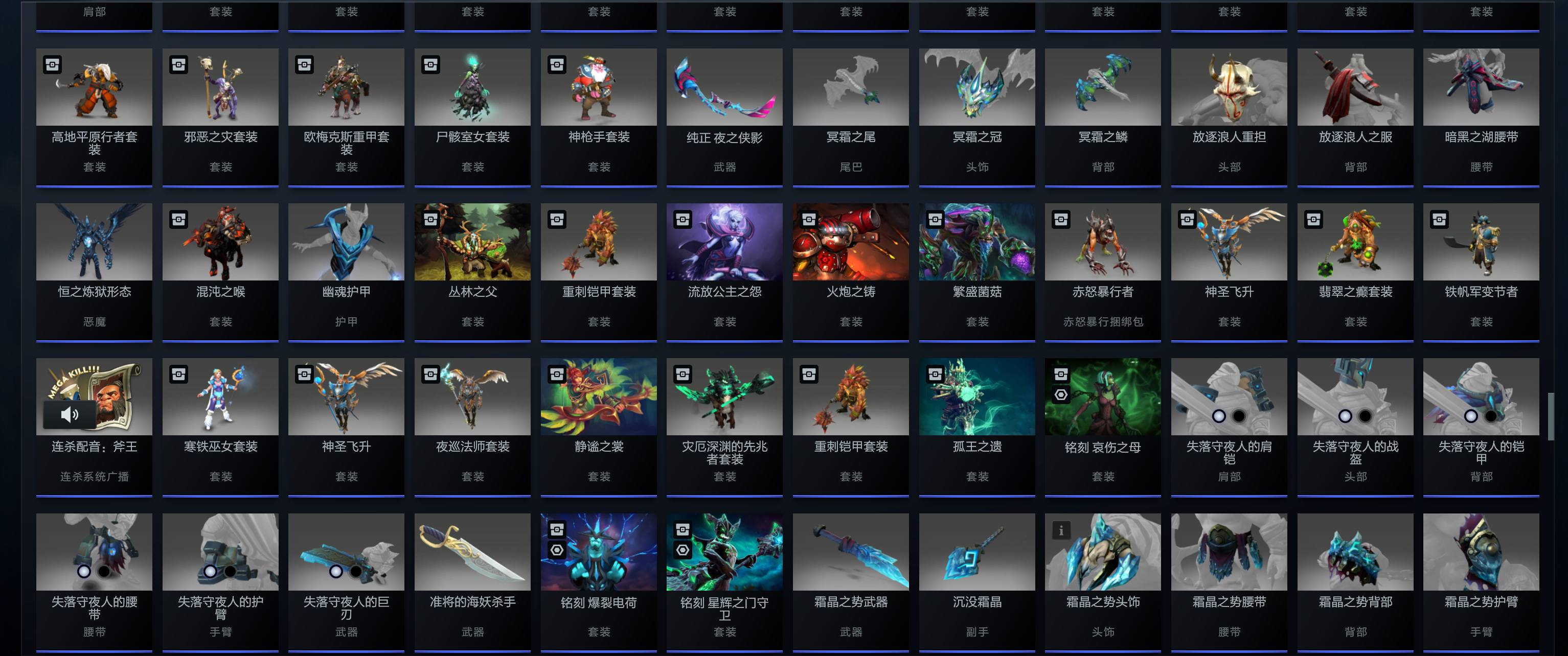Play the 连杀配音：斧王 sound icon
Viewport: 1568px width, 656px height.
coord(70,414)
